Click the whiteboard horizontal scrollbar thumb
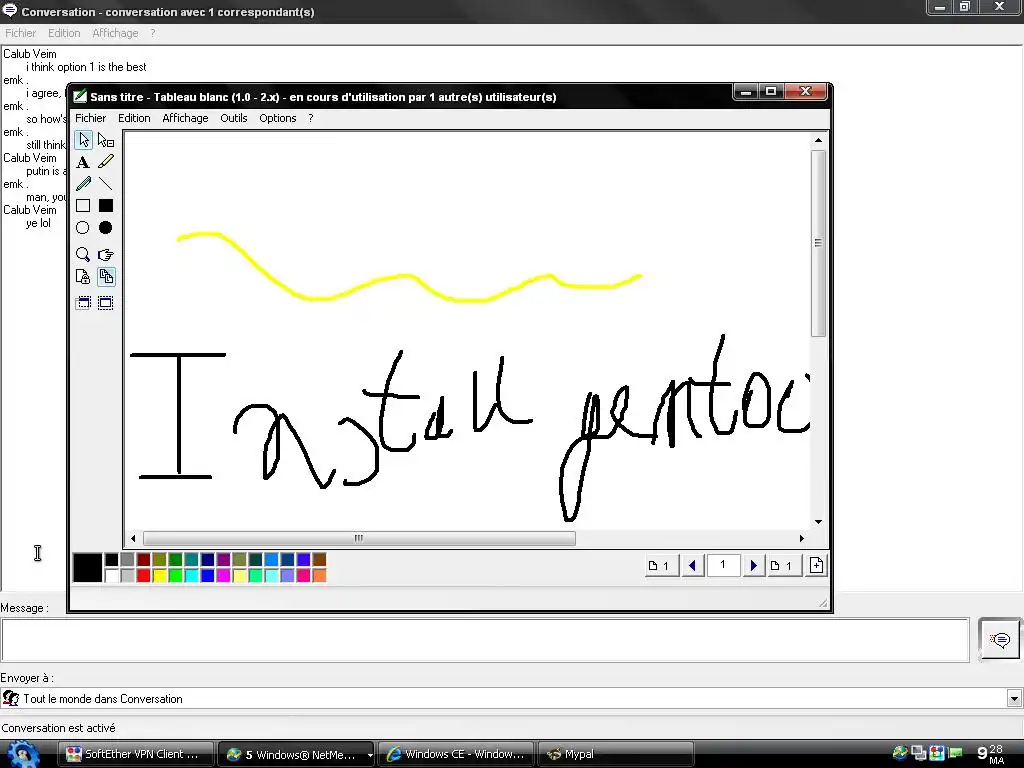1024x768 pixels. (x=359, y=538)
